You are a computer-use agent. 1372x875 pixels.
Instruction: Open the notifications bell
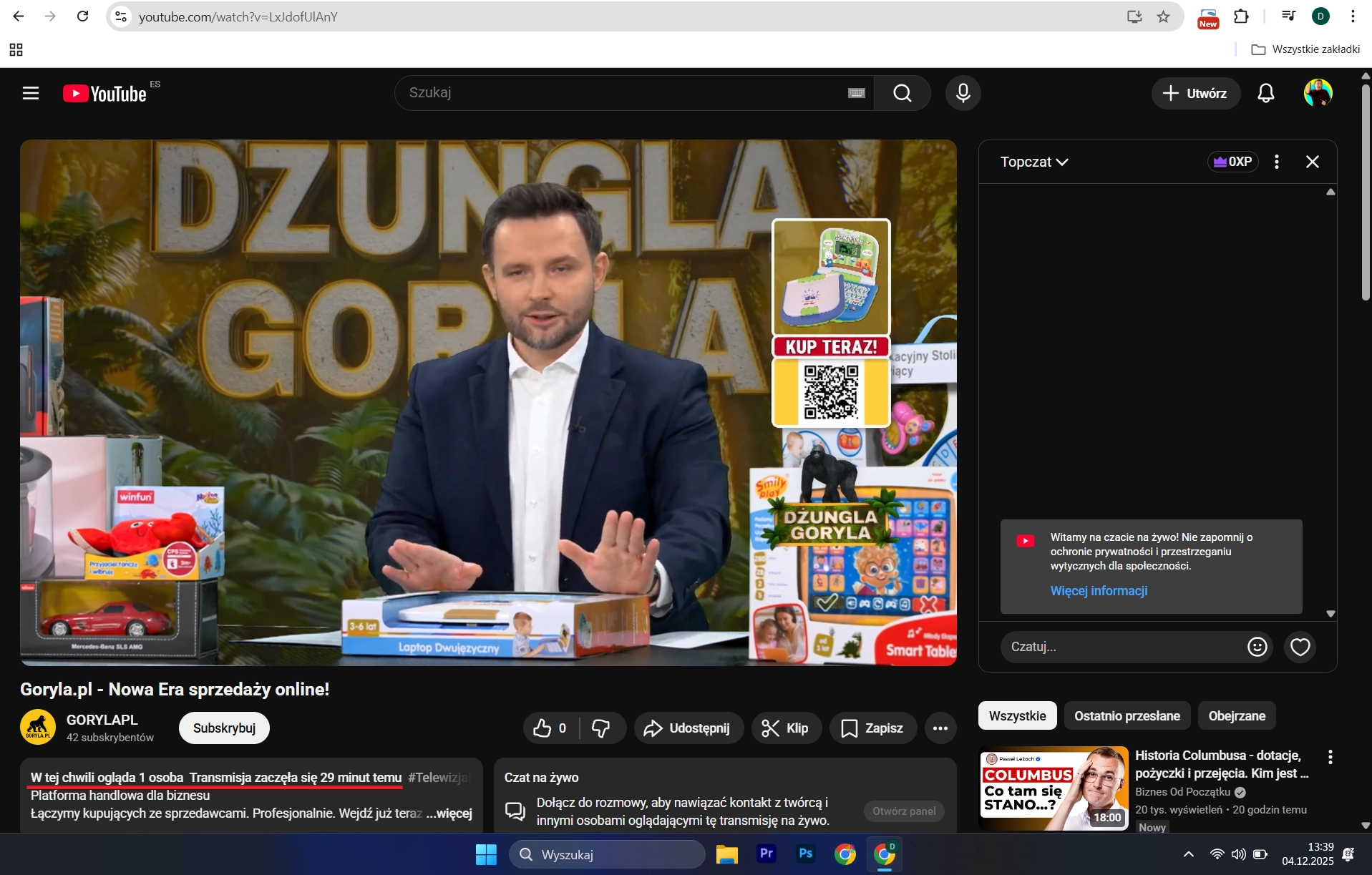click(x=1265, y=93)
